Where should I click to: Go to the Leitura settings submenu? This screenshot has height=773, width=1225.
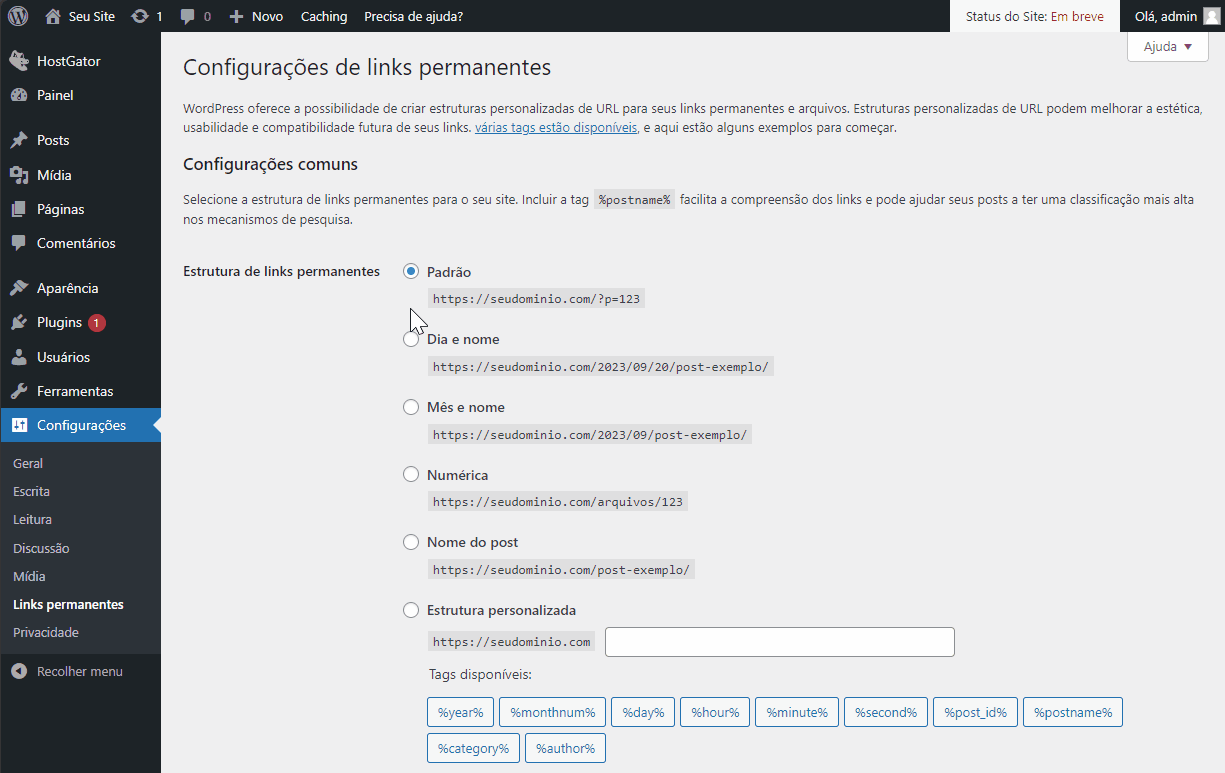[x=32, y=520]
